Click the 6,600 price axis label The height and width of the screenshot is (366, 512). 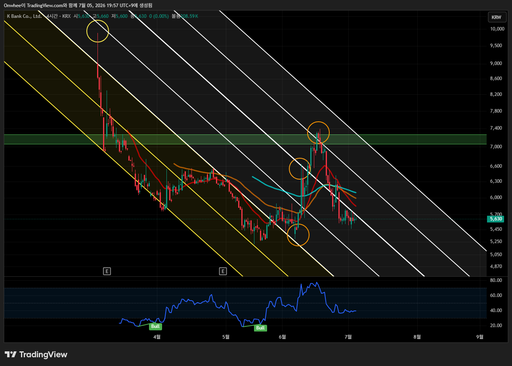tap(496, 166)
